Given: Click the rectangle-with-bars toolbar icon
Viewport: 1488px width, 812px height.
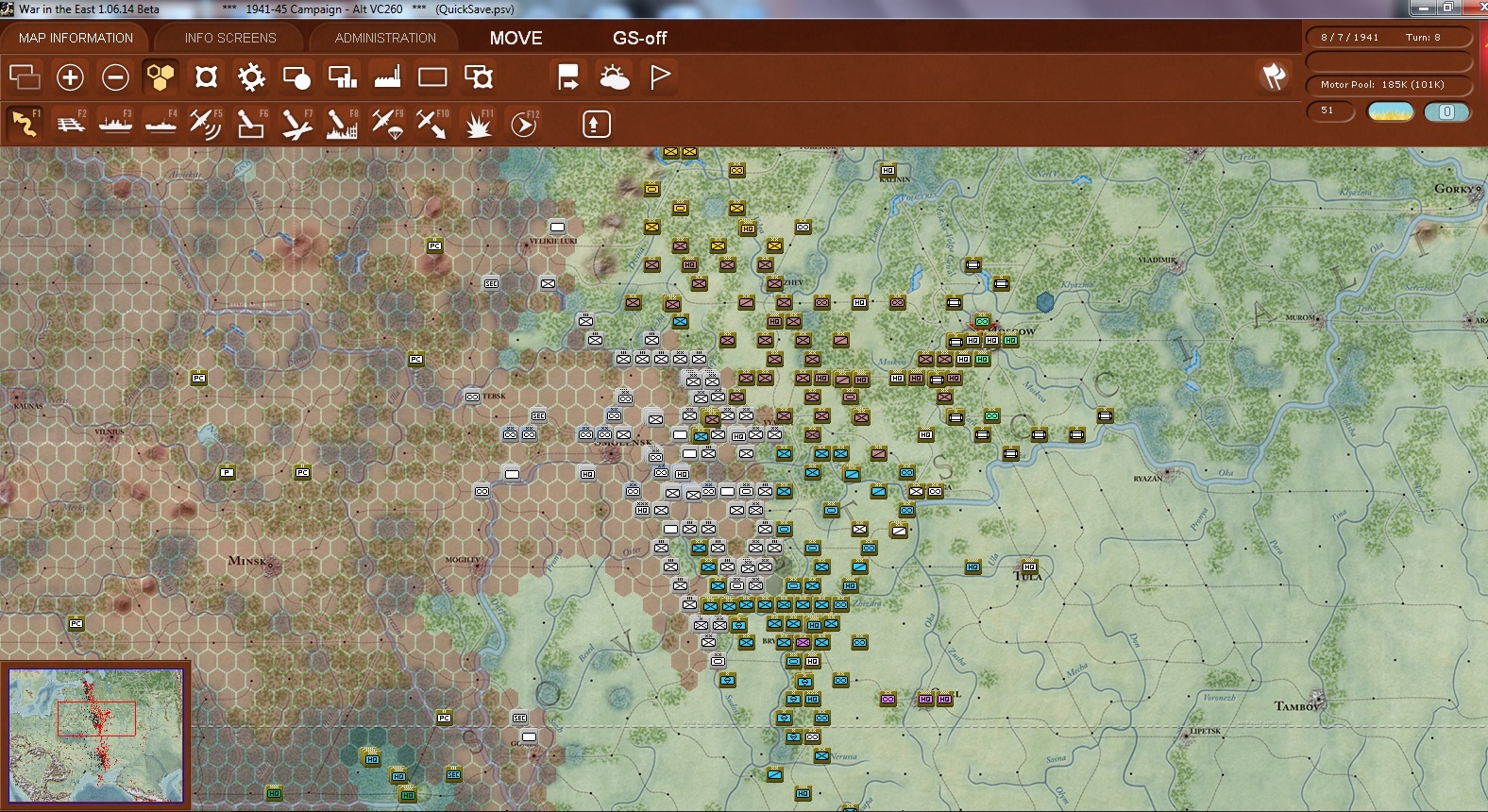Looking at the screenshot, I should coord(342,77).
